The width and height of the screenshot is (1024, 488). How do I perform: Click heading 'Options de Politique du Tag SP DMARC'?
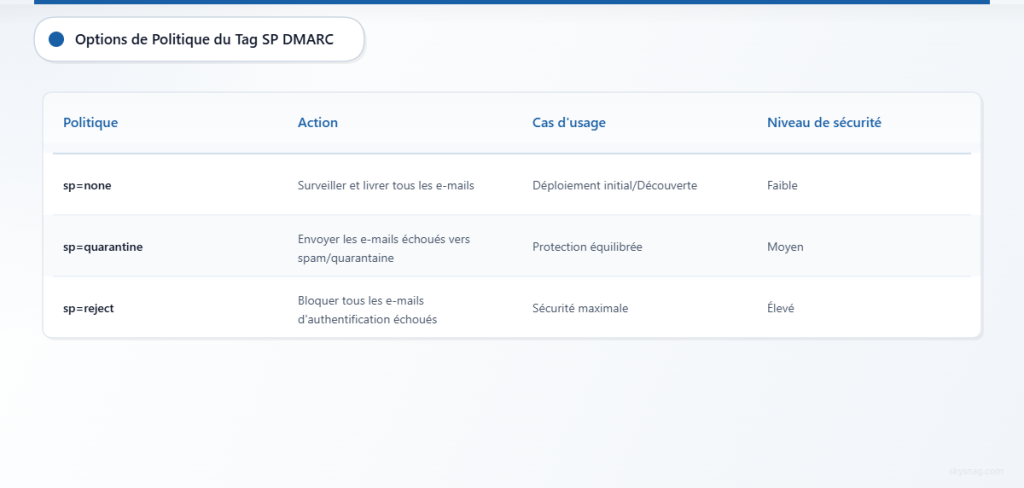204,39
